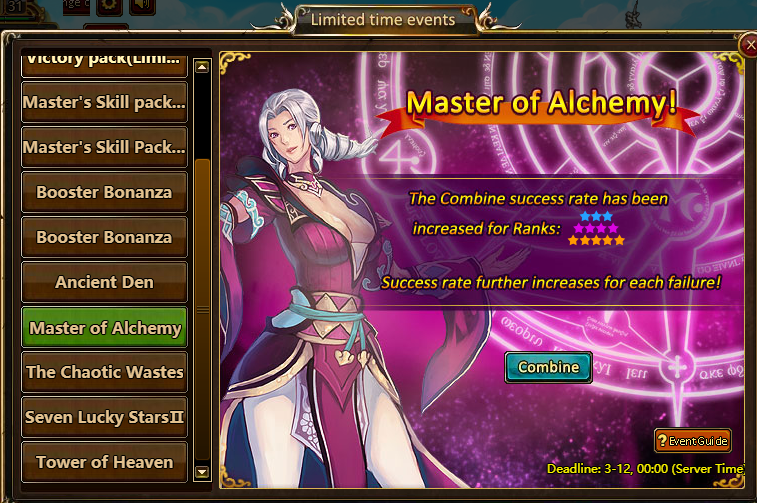
Task: Open the second Booster Bonanza entry
Action: click(104, 237)
